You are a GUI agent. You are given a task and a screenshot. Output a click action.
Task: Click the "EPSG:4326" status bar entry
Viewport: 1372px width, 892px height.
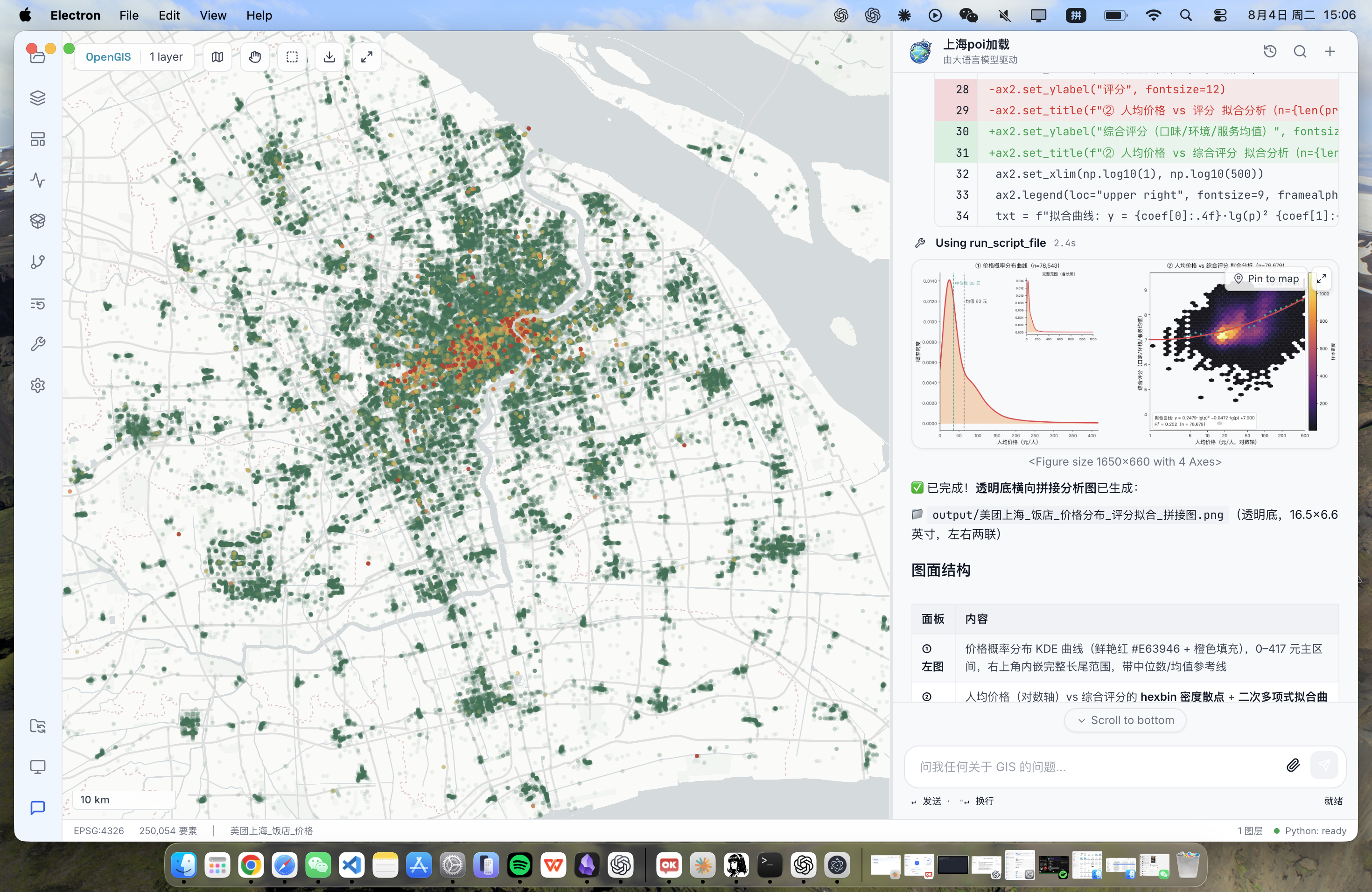point(98,830)
